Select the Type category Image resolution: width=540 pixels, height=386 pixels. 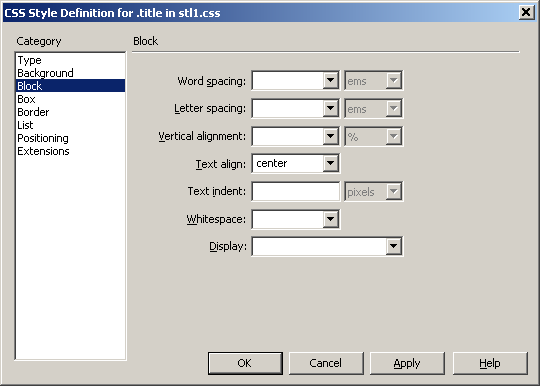70,60
